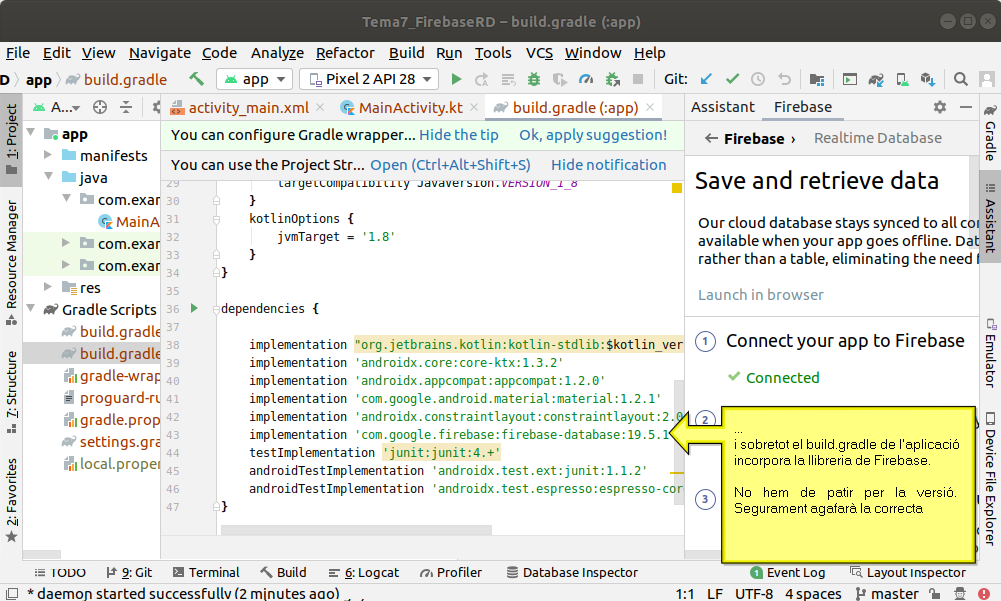Viewport: 1001px width, 601px height.
Task: Open the Layout Inspector tool window
Action: click(x=907, y=572)
